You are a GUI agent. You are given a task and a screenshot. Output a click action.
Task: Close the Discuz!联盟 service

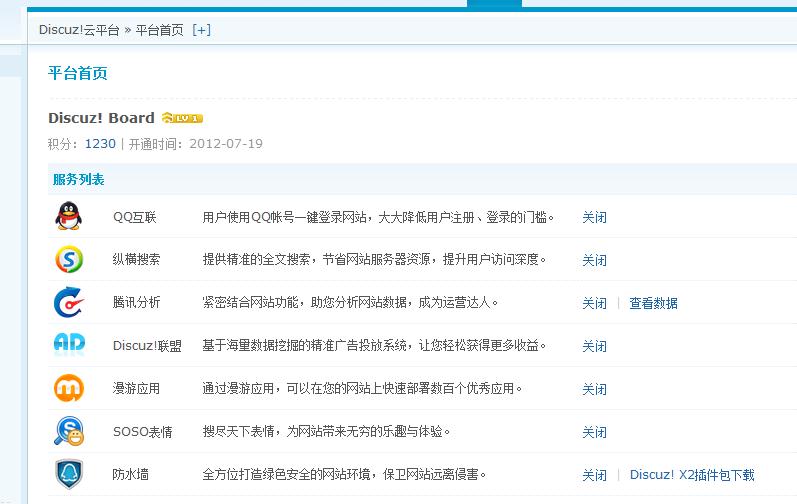pos(594,346)
